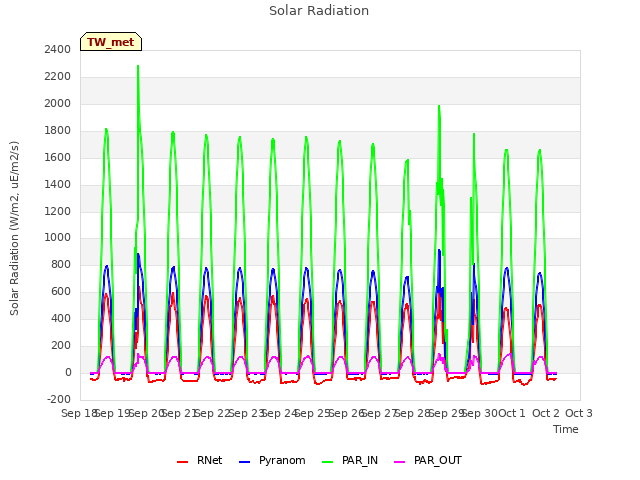Click the Oct 1 x-axis label
The height and width of the screenshot is (480, 640).
click(512, 413)
